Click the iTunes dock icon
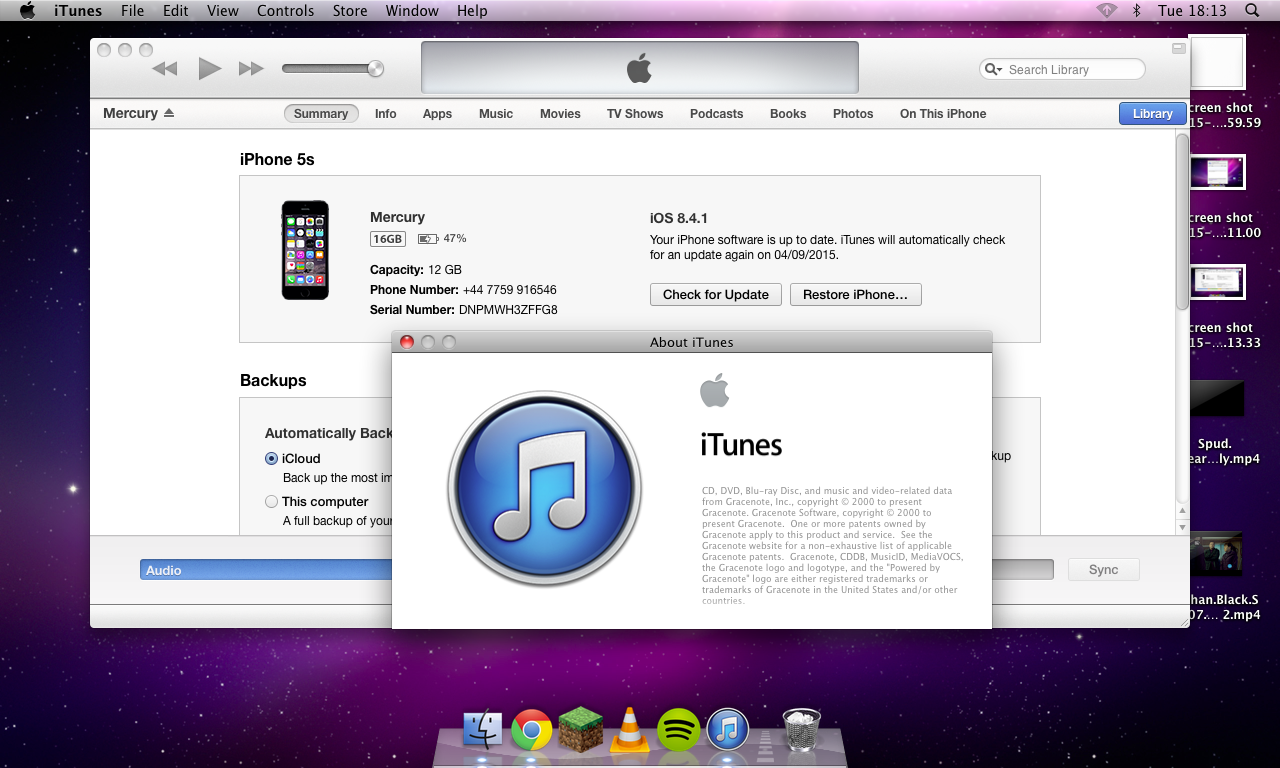The width and height of the screenshot is (1280, 768). tap(728, 730)
